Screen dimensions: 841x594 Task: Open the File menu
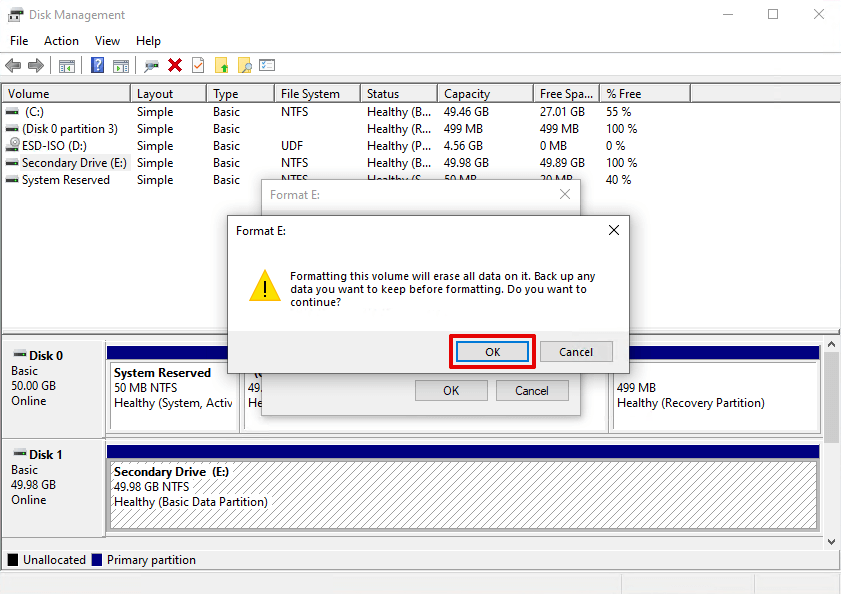click(x=19, y=41)
